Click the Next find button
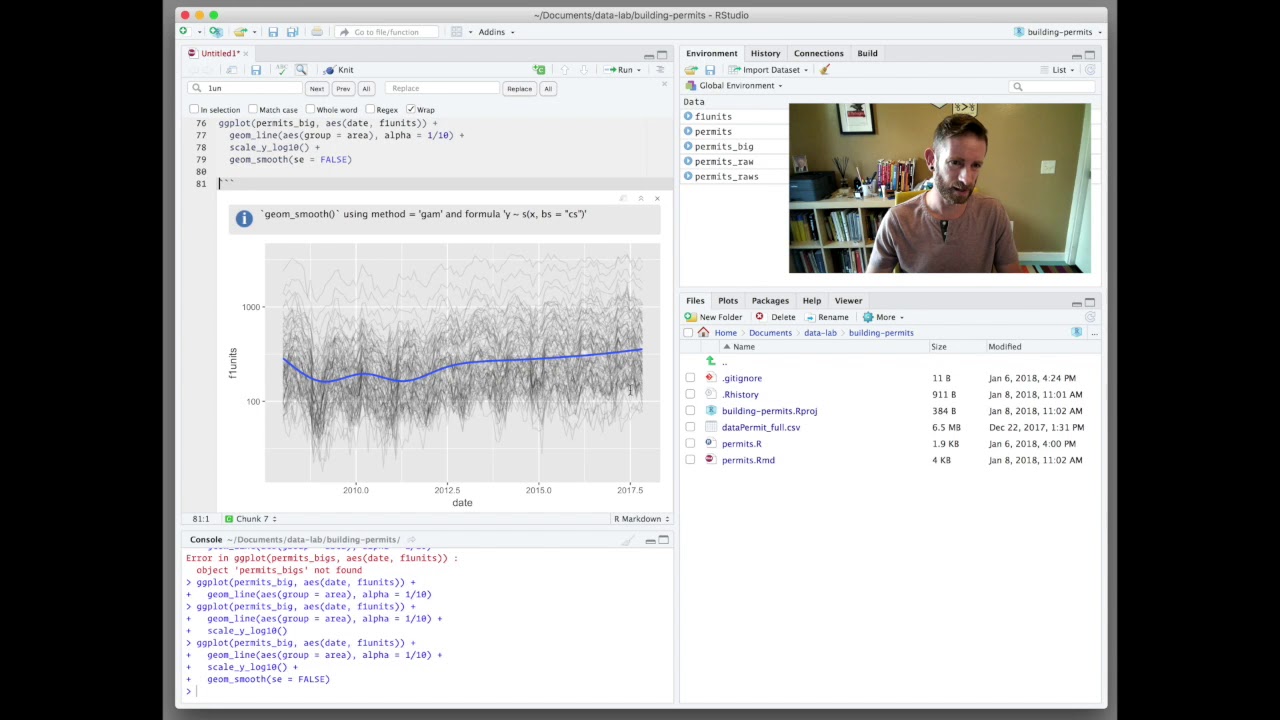The image size is (1280, 720). click(x=316, y=89)
